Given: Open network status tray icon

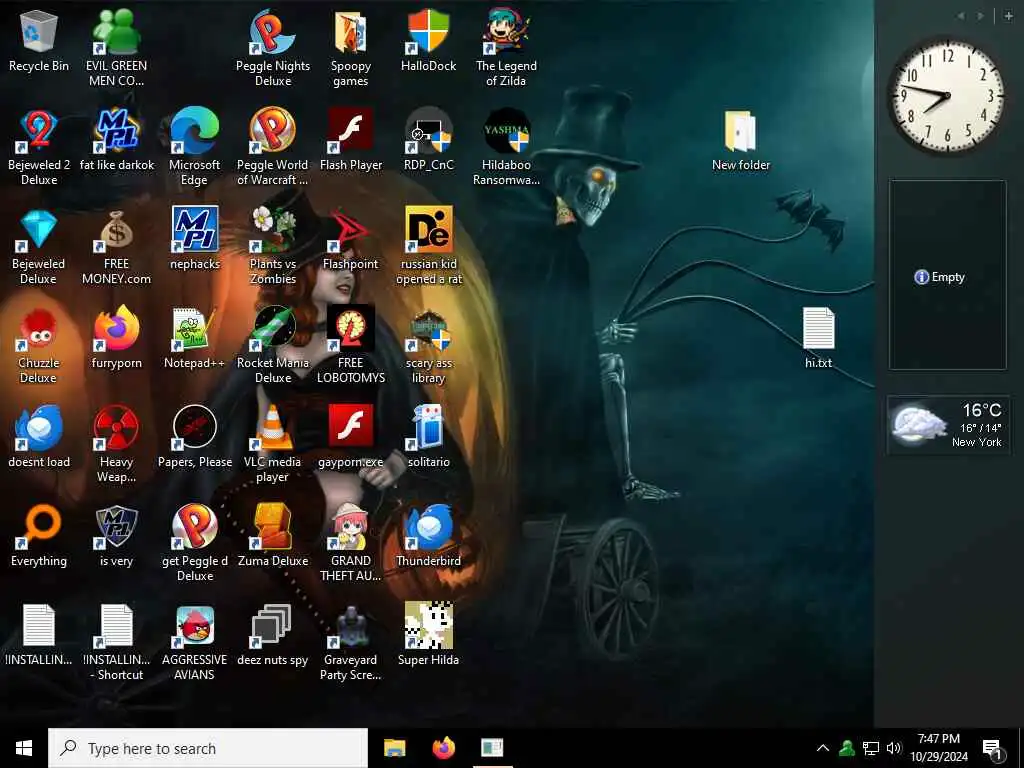Looking at the screenshot, I should click(x=871, y=748).
